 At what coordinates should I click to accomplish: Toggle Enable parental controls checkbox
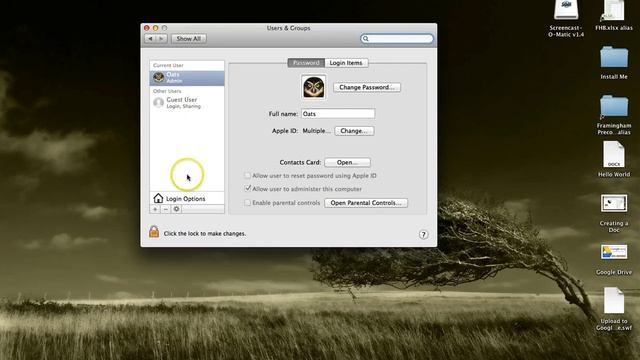[x=247, y=202]
